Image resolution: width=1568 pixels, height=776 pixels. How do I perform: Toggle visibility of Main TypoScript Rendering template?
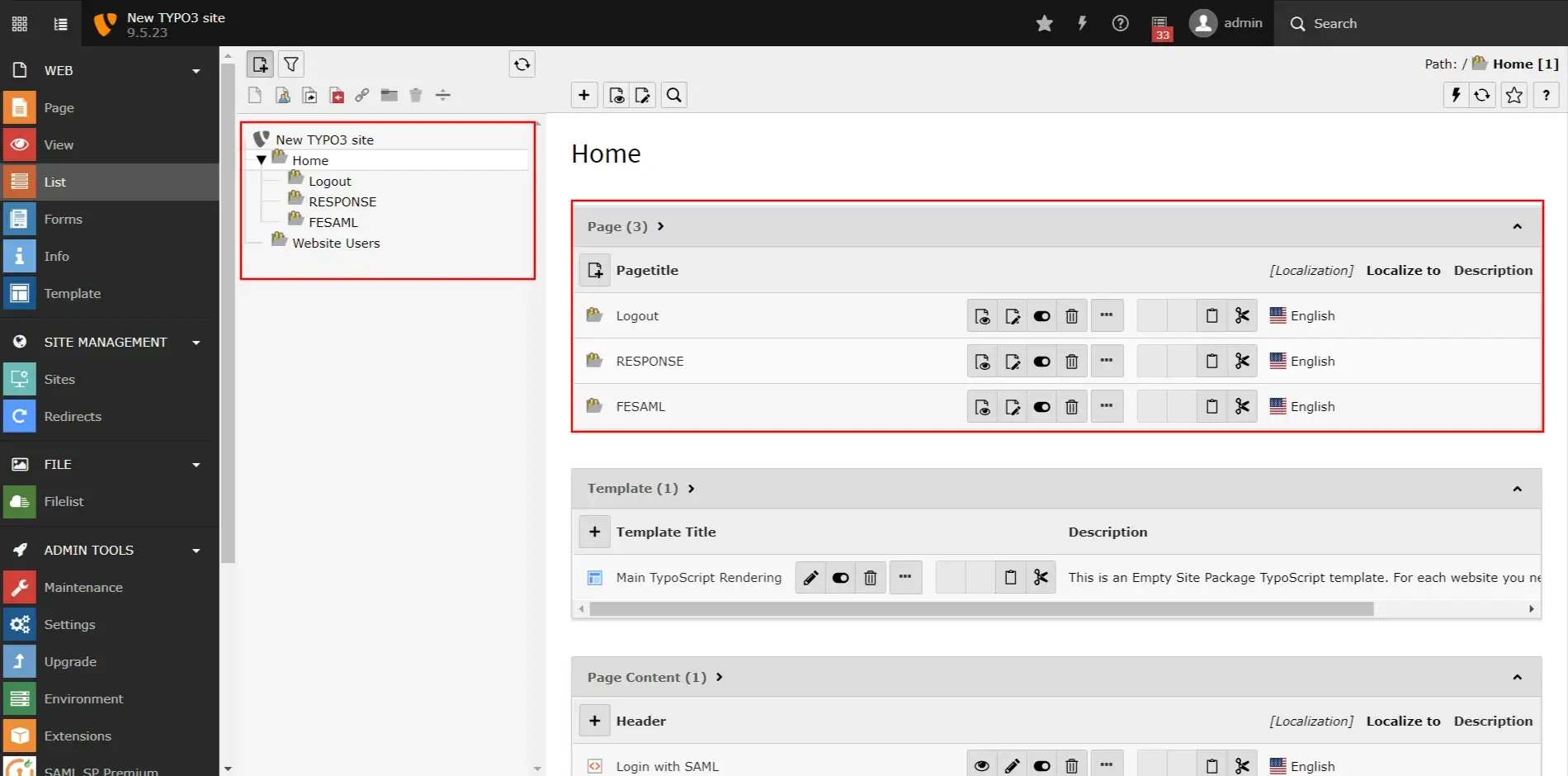click(x=841, y=577)
